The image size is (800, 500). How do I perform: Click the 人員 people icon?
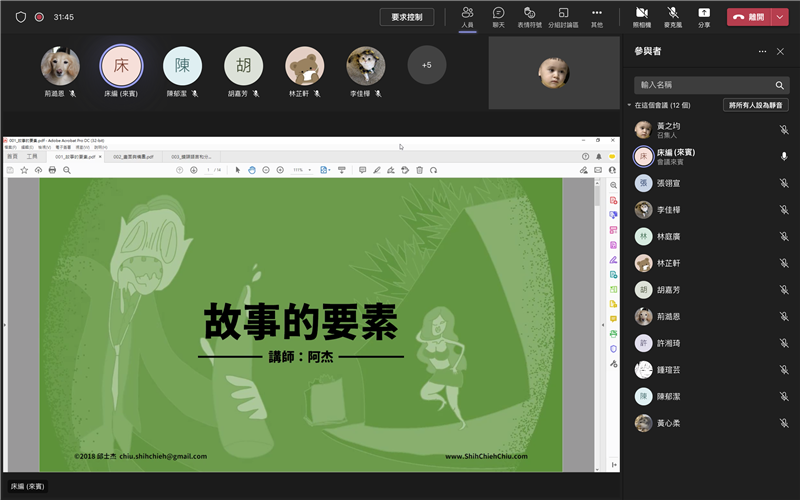[x=467, y=16]
